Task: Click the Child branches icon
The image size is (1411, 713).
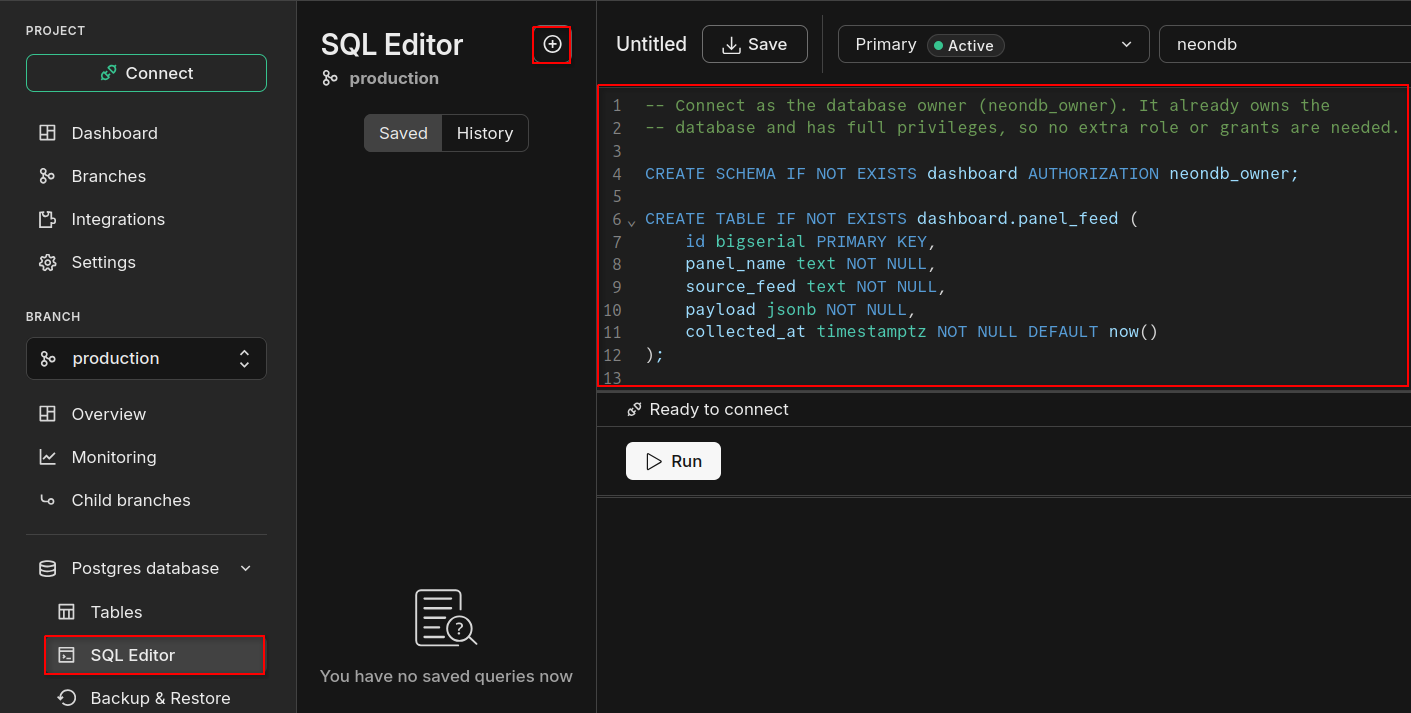Action: tap(47, 500)
